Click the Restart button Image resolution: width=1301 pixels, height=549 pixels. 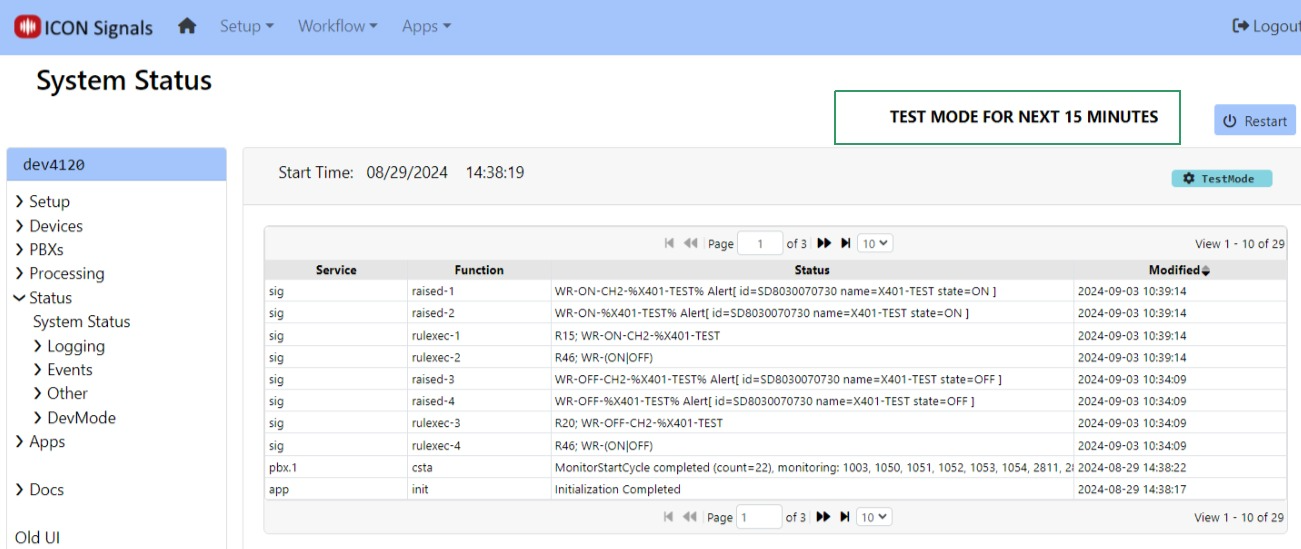[x=1254, y=121]
